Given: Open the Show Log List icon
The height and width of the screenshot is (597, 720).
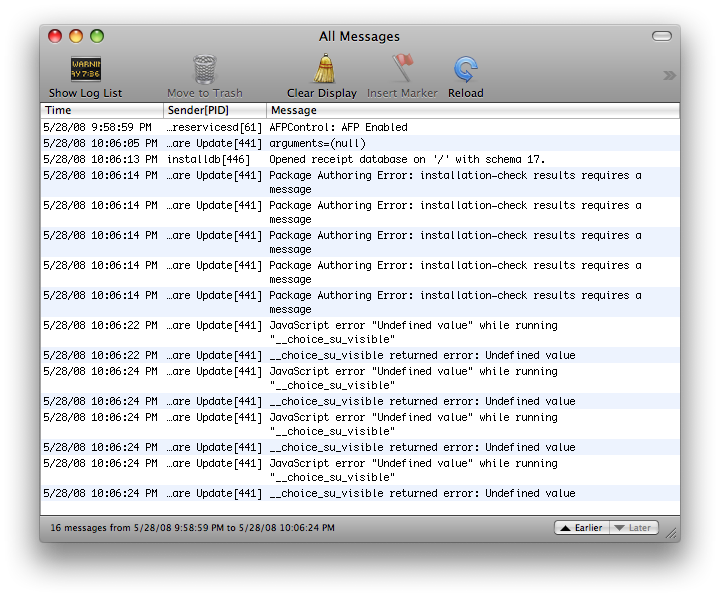Looking at the screenshot, I should (85, 69).
